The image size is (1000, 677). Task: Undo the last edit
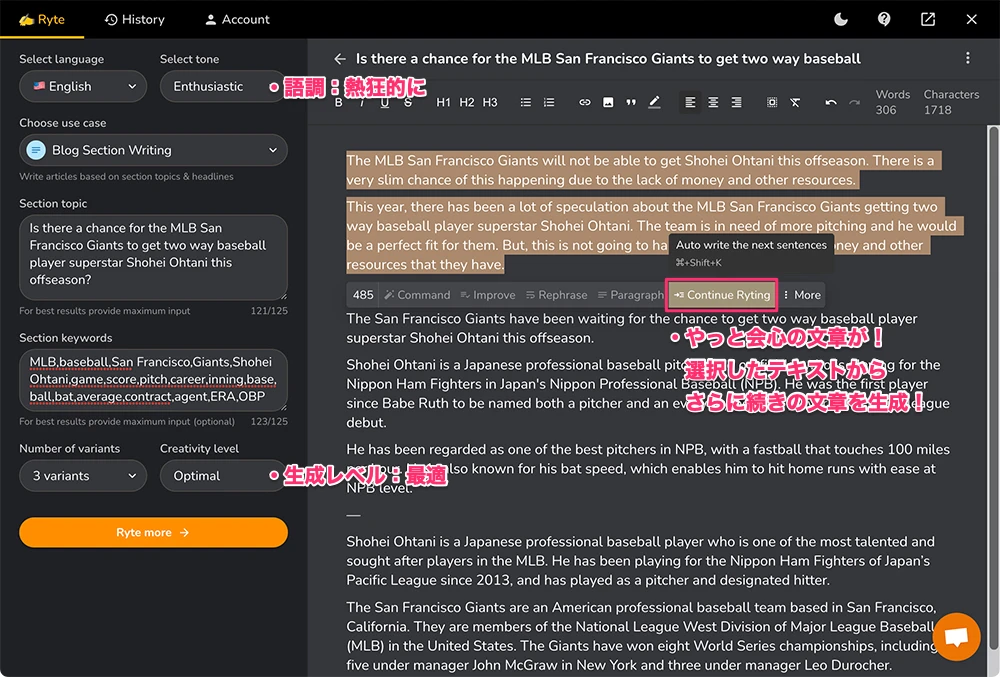(831, 103)
